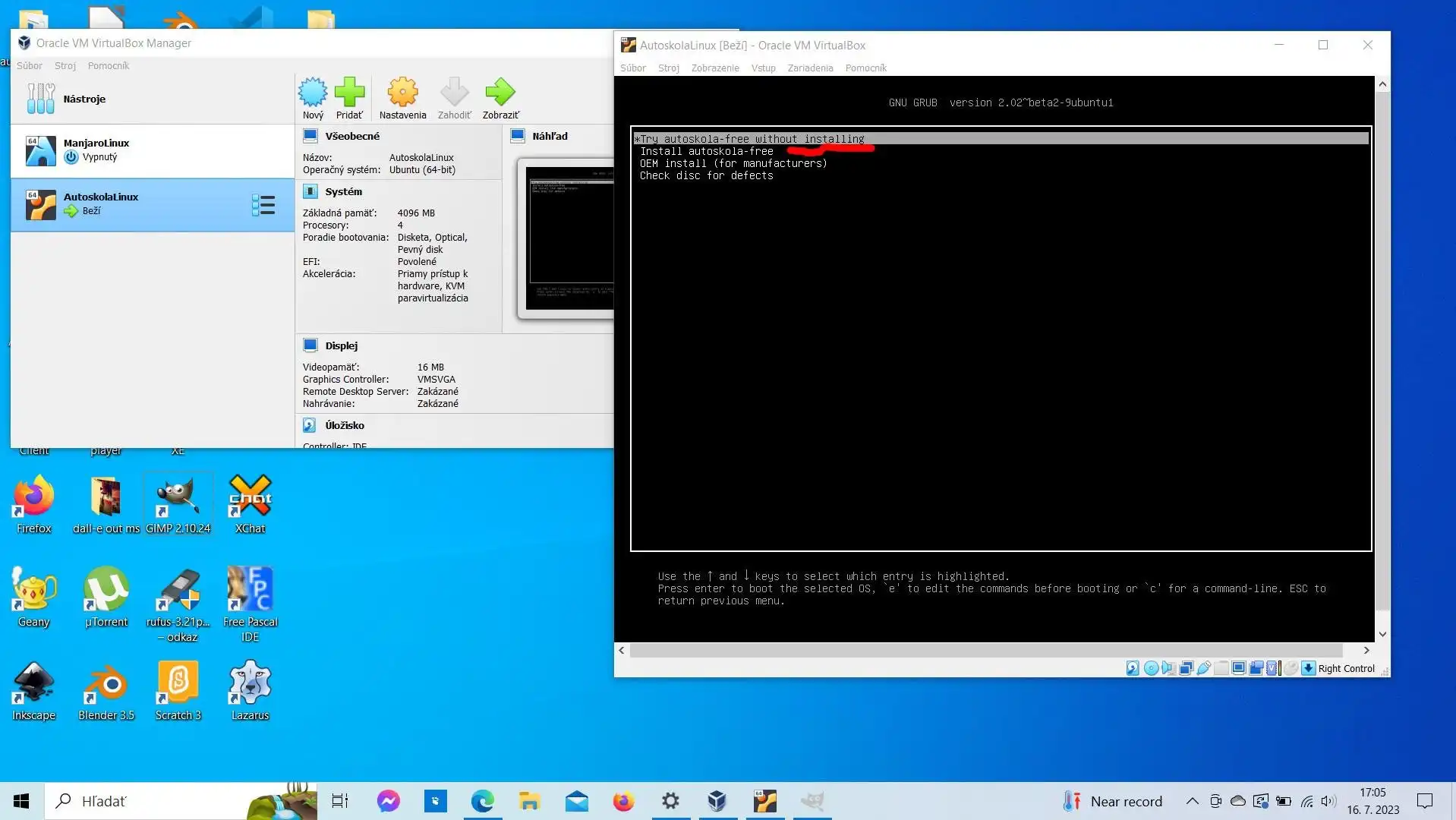Click Displej section header in details

(x=342, y=345)
